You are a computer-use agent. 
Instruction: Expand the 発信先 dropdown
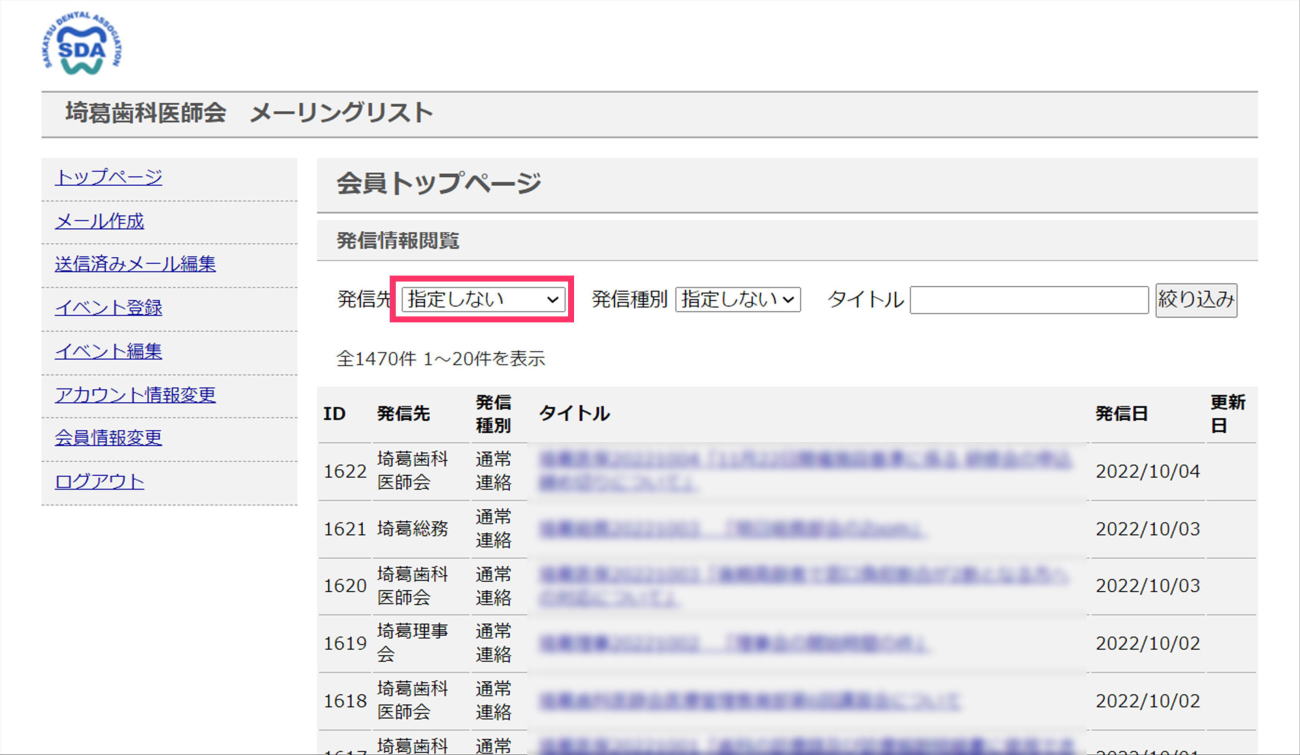483,299
